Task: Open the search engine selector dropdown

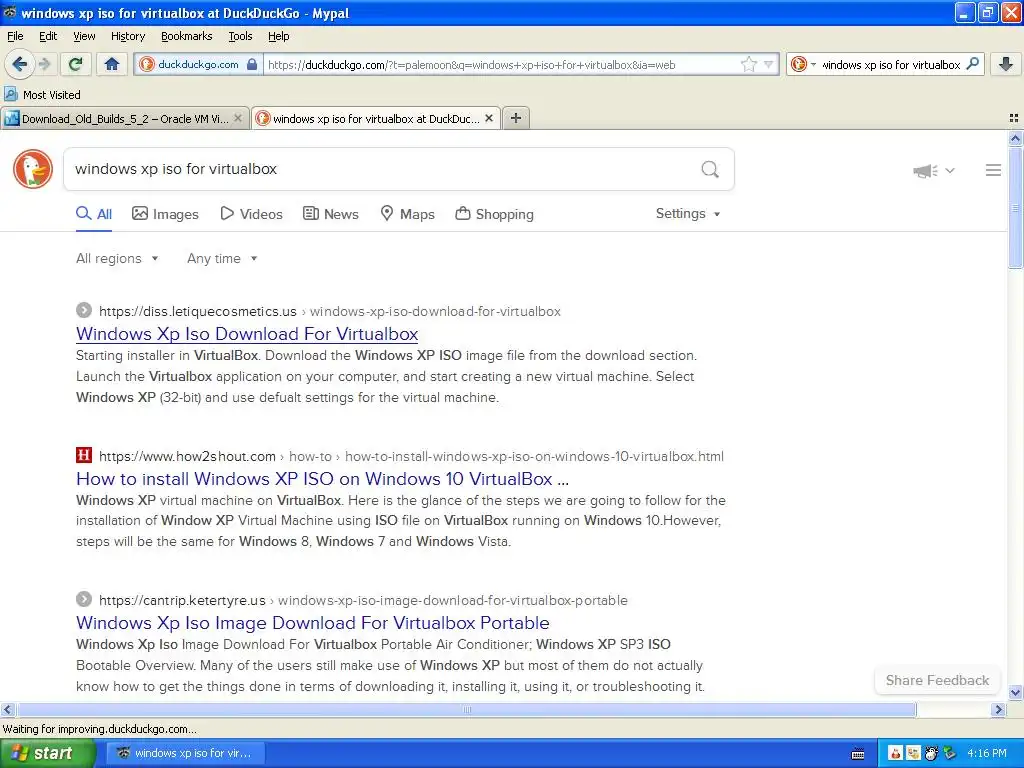Action: (803, 64)
